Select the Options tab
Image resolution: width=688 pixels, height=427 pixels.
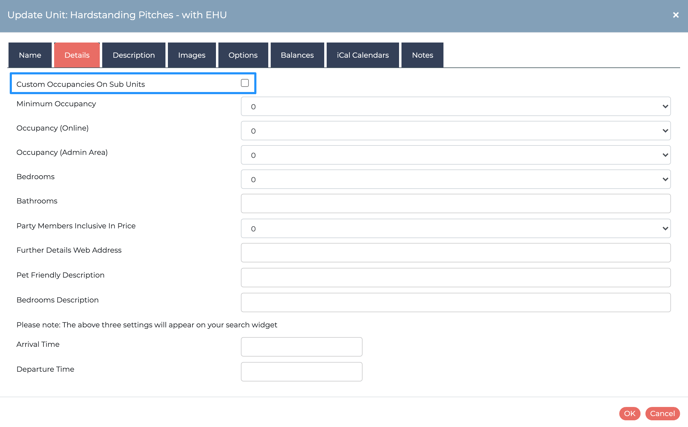(243, 55)
